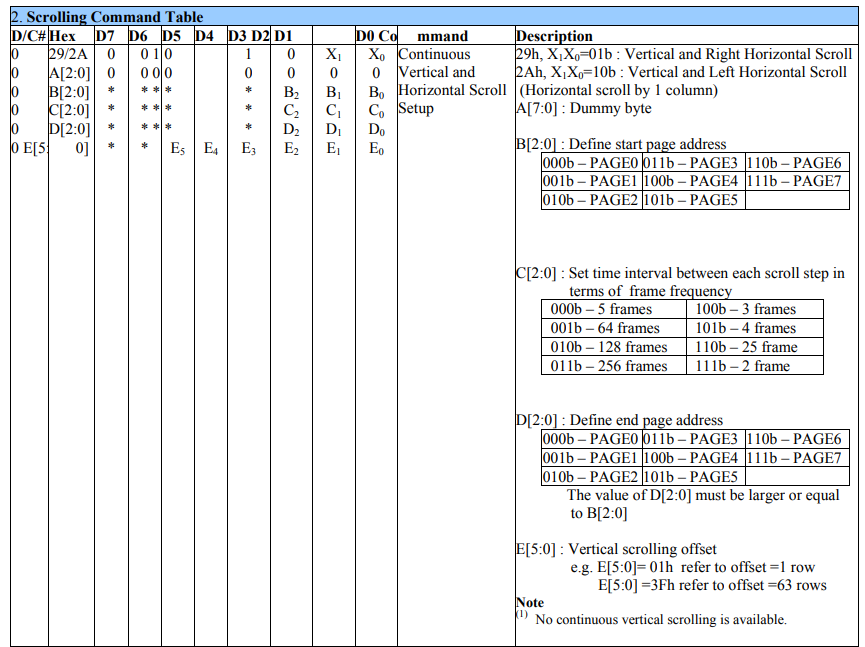Select '001b – PAGE1' in end page table
This screenshot has width=865, height=647.
point(590,458)
